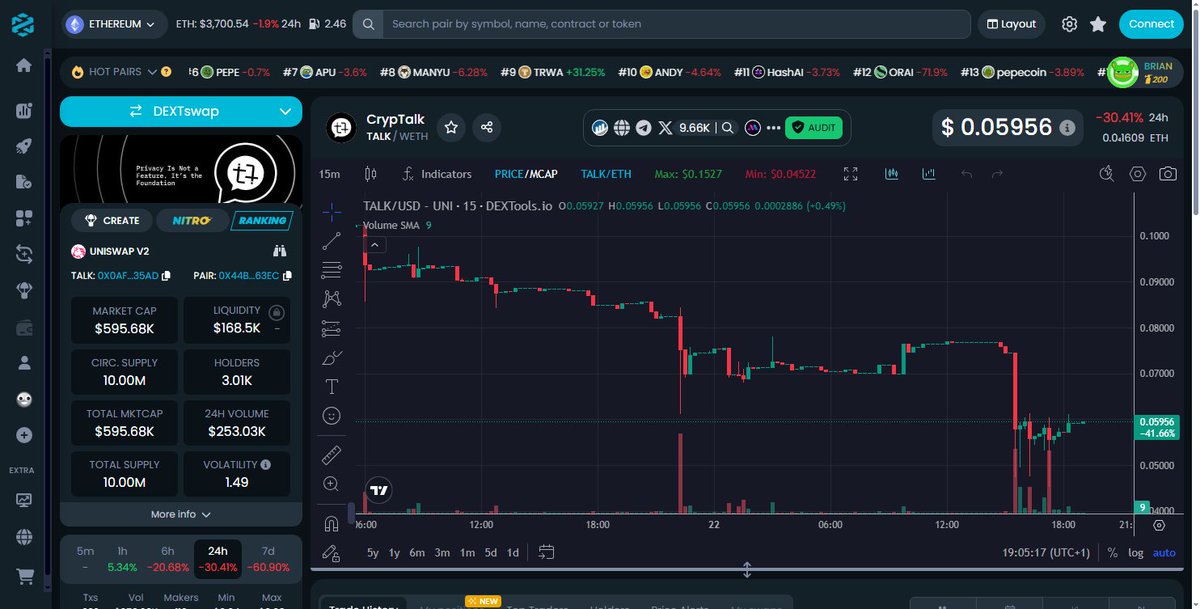
Task: Select the 24h stats tab
Action: coord(217,558)
